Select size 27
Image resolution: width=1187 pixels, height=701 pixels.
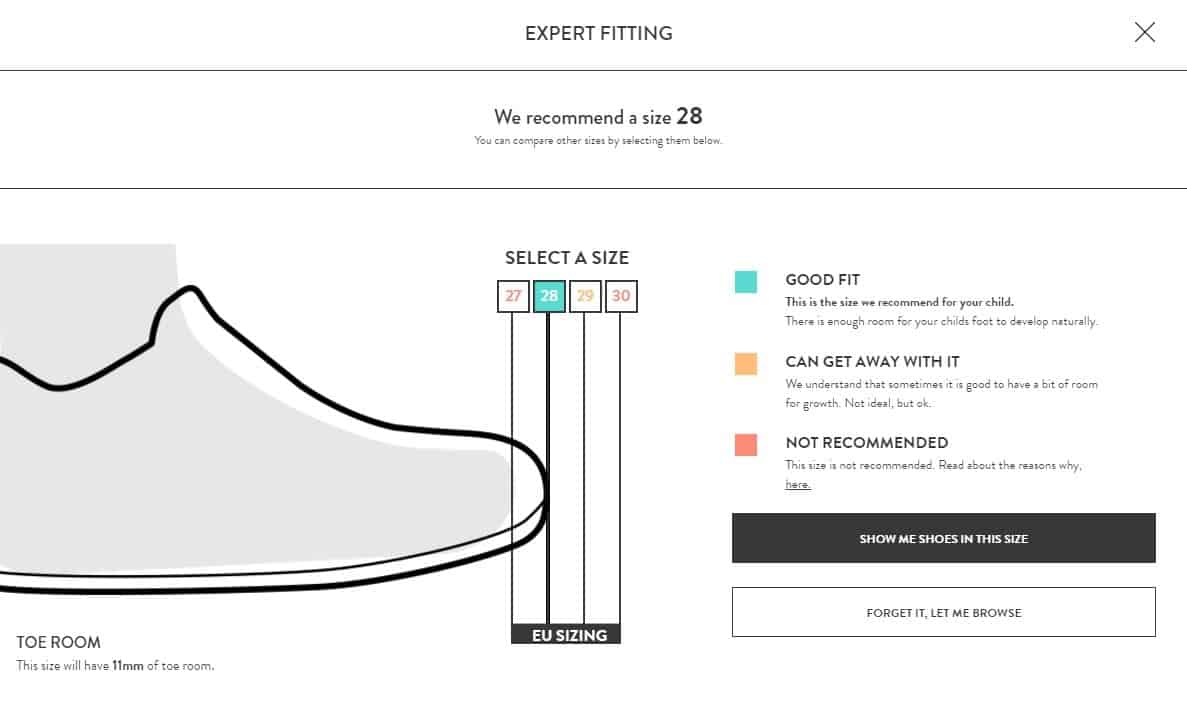pyautogui.click(x=513, y=296)
